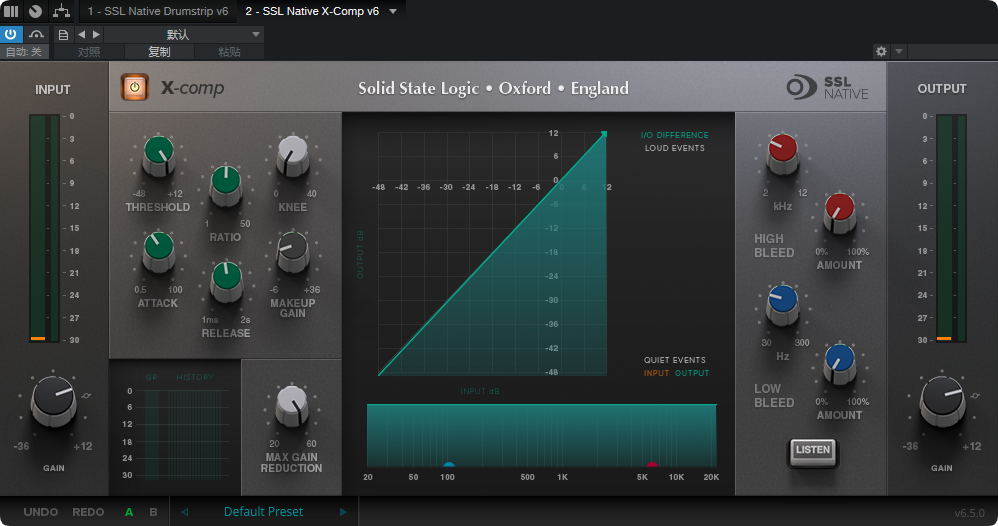The height and width of the screenshot is (526, 998).
Task: Click the REDO button
Action: point(88,512)
